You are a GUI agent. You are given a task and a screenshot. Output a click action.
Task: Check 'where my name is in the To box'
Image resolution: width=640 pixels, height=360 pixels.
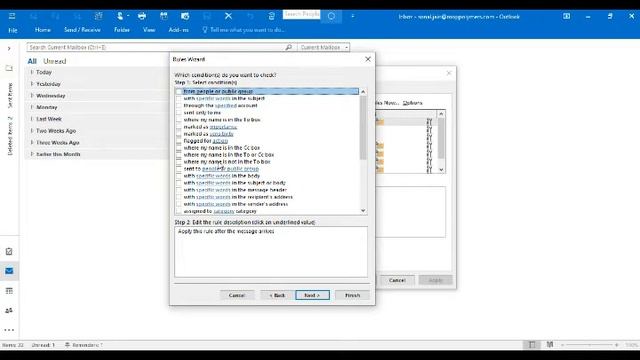click(178, 120)
